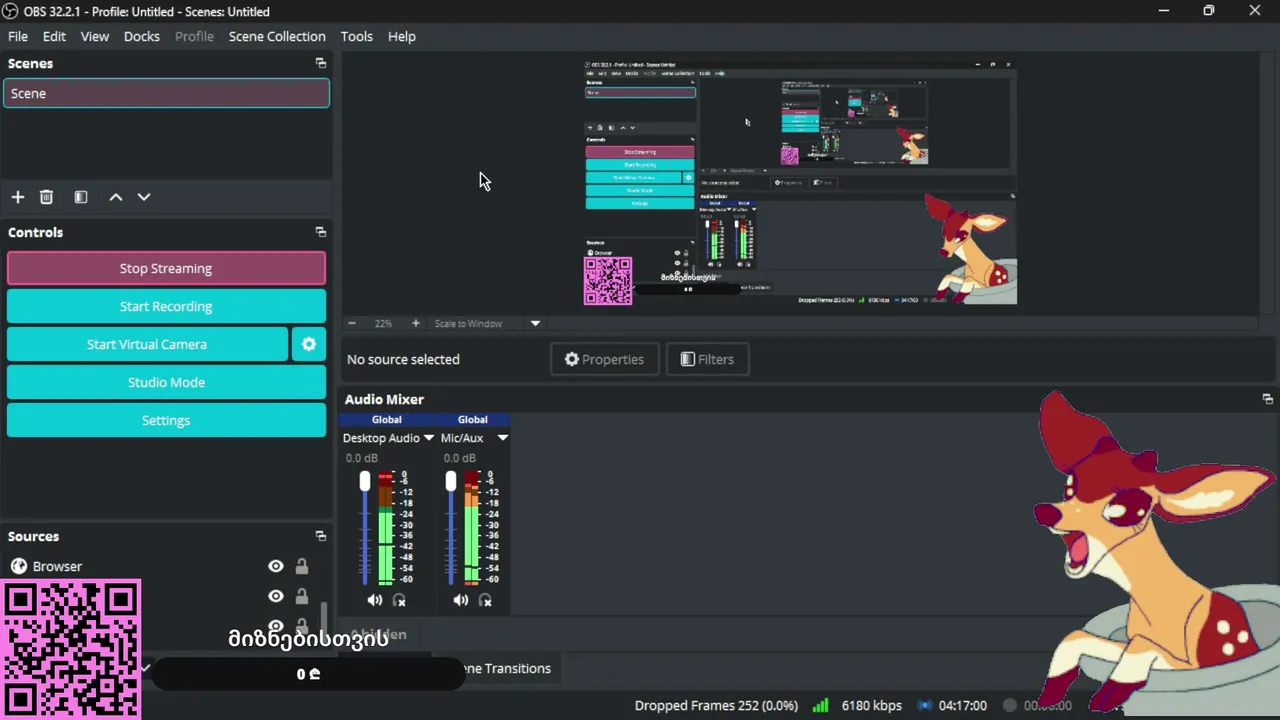Click Start Recording

tap(166, 306)
